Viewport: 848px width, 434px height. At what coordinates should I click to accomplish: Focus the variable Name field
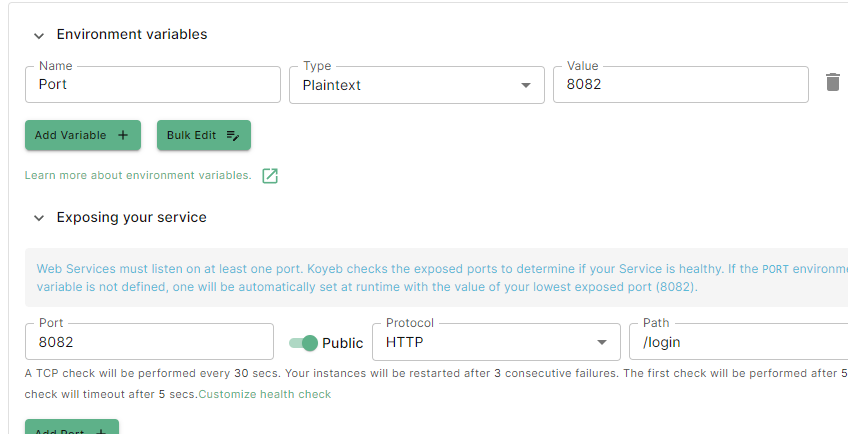152,85
